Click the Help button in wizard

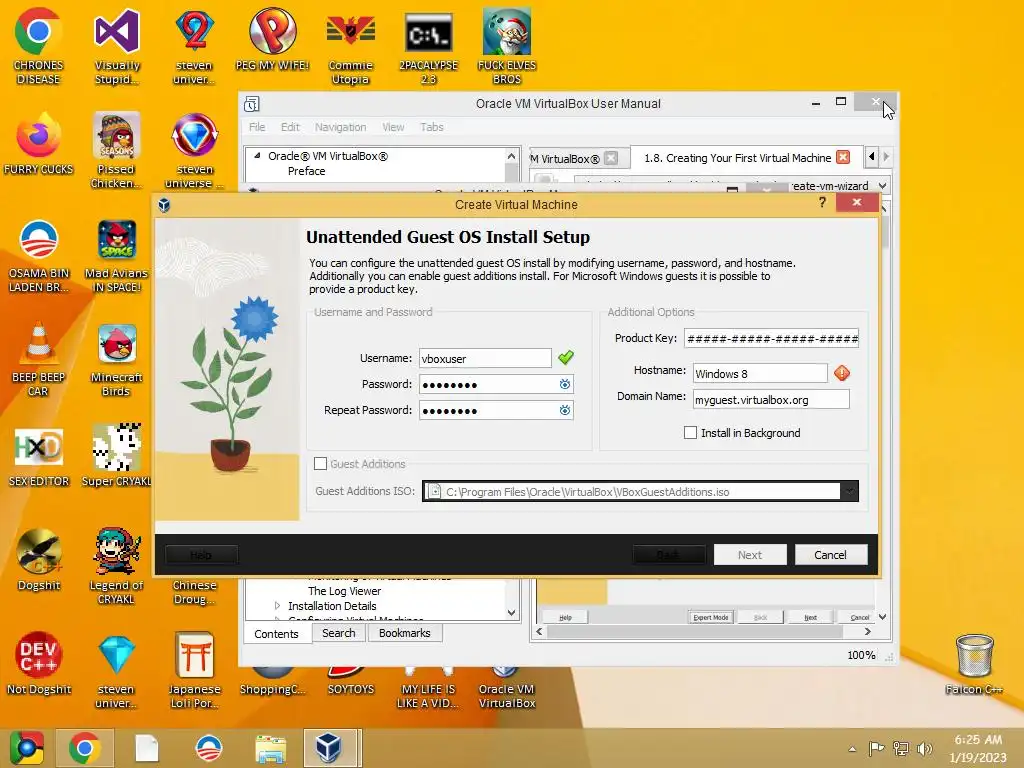click(201, 554)
